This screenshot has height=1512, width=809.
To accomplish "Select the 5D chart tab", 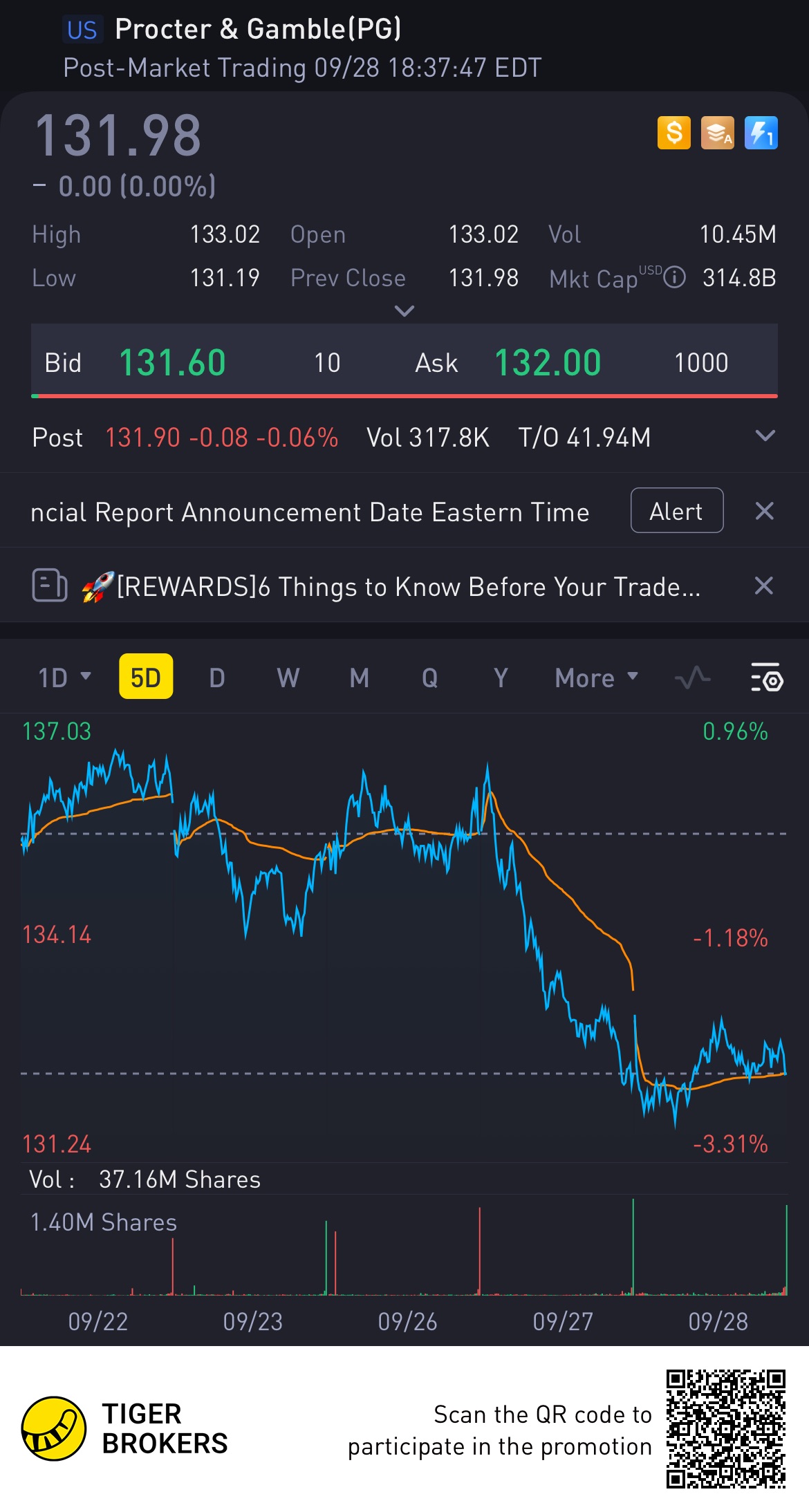I will 146,677.
